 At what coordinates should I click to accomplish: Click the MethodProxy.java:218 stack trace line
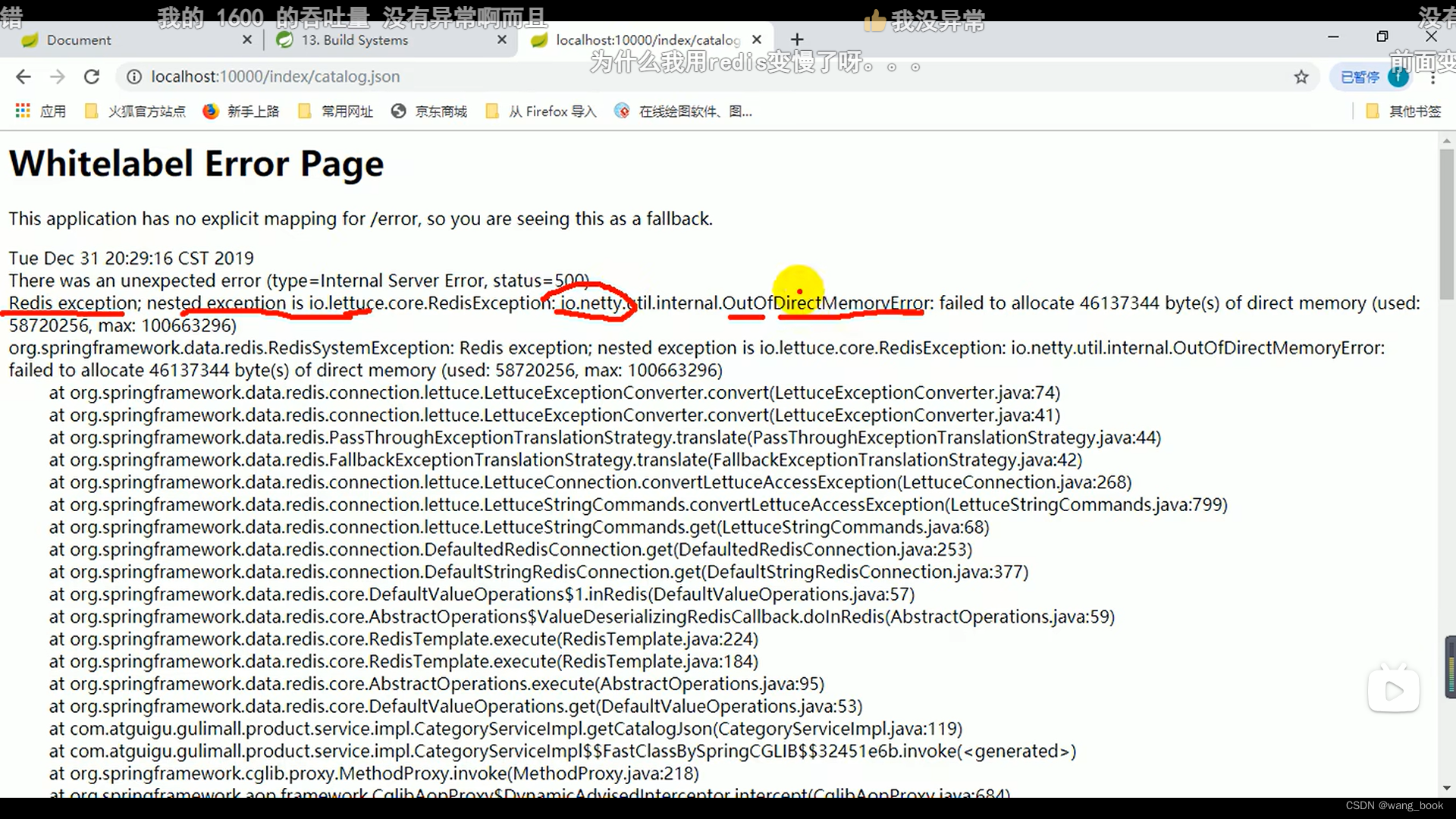tap(374, 773)
